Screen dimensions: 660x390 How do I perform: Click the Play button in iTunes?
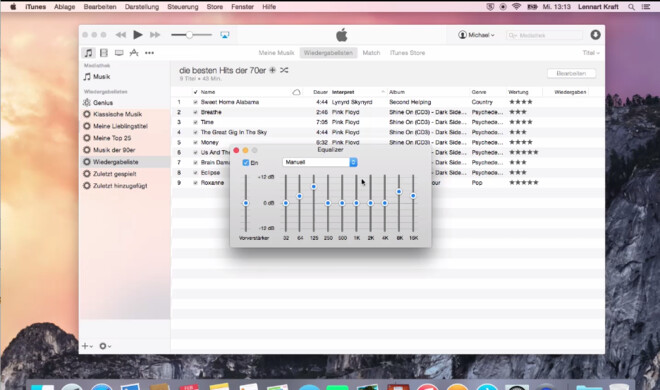tap(138, 35)
